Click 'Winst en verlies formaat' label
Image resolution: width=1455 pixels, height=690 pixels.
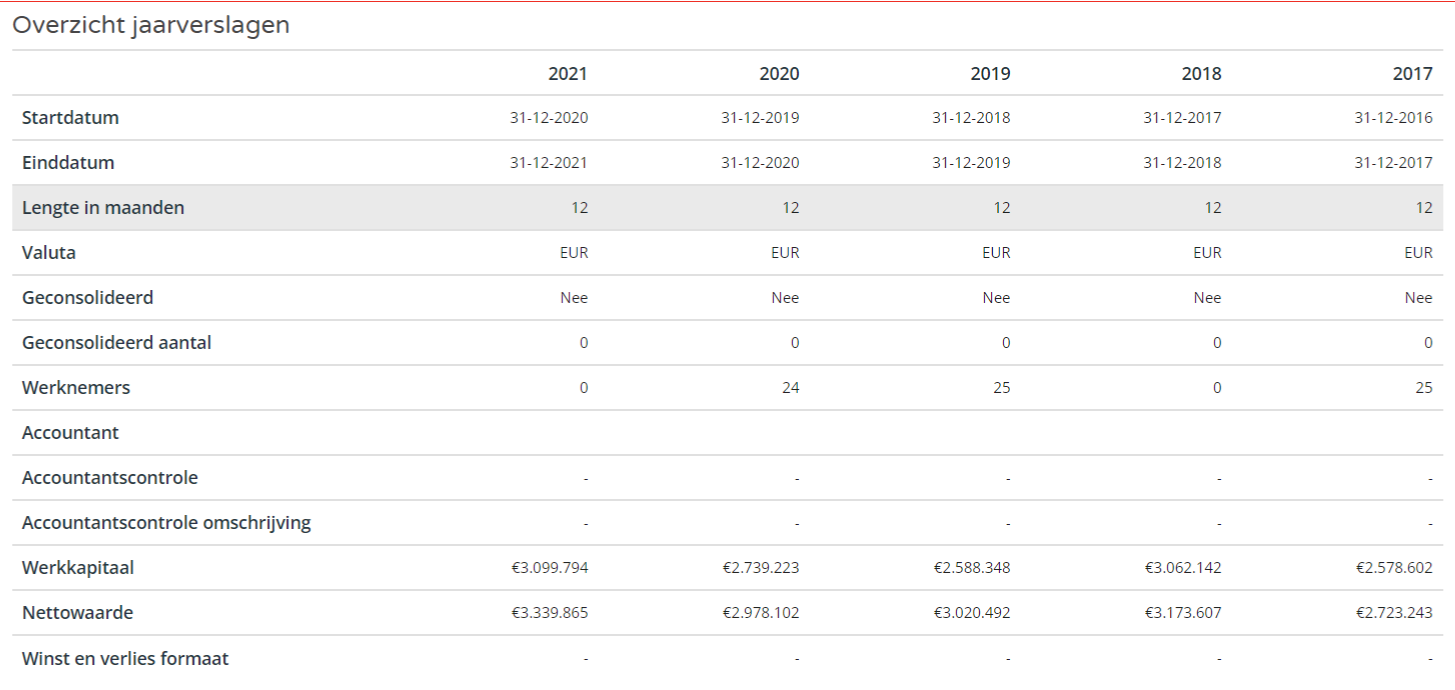[125, 658]
